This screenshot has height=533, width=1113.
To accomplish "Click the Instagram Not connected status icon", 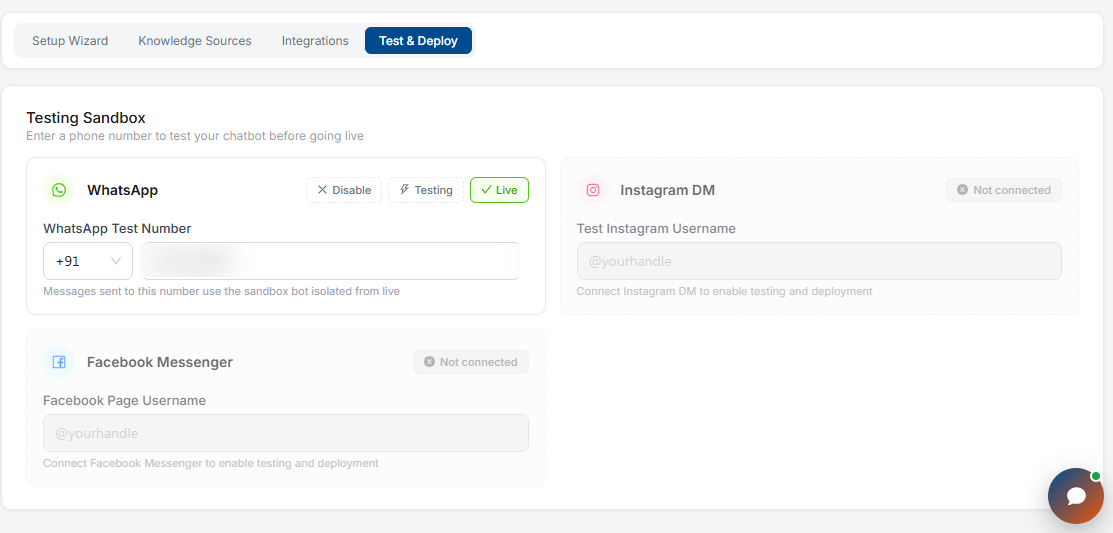I will (x=963, y=190).
